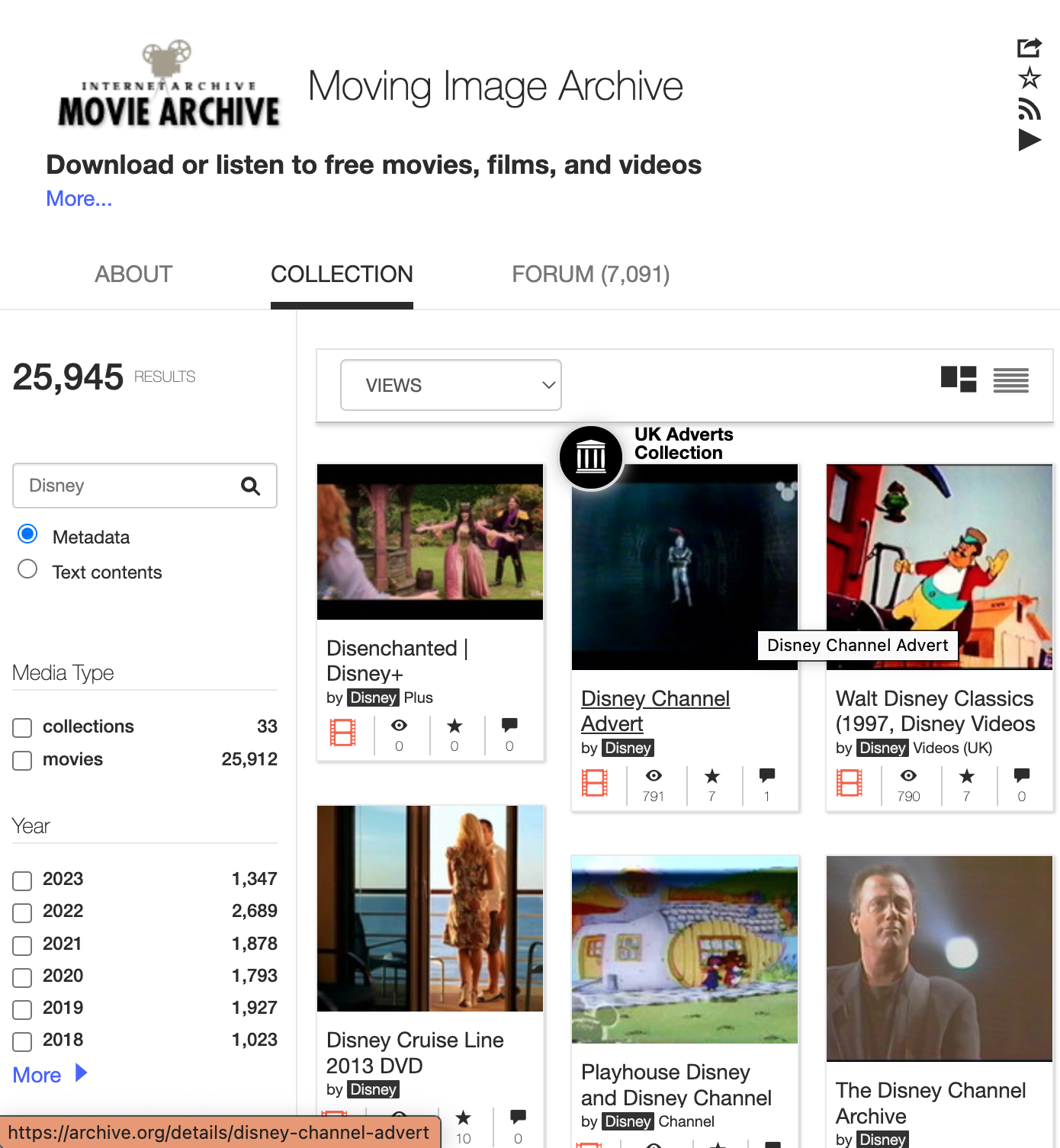Click comment icon on Walt Disney Classics card
The height and width of the screenshot is (1148, 1060).
point(1022,775)
